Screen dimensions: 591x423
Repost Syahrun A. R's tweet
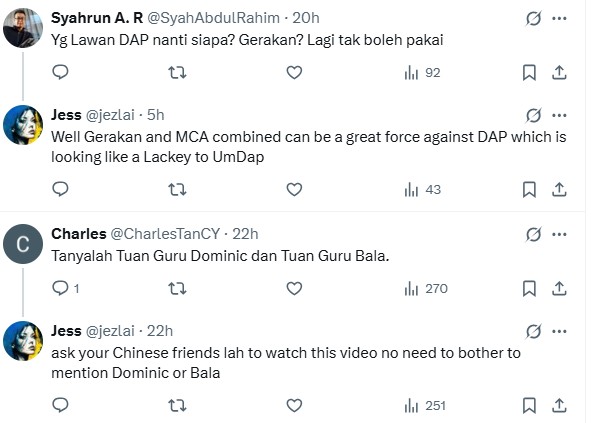177,72
